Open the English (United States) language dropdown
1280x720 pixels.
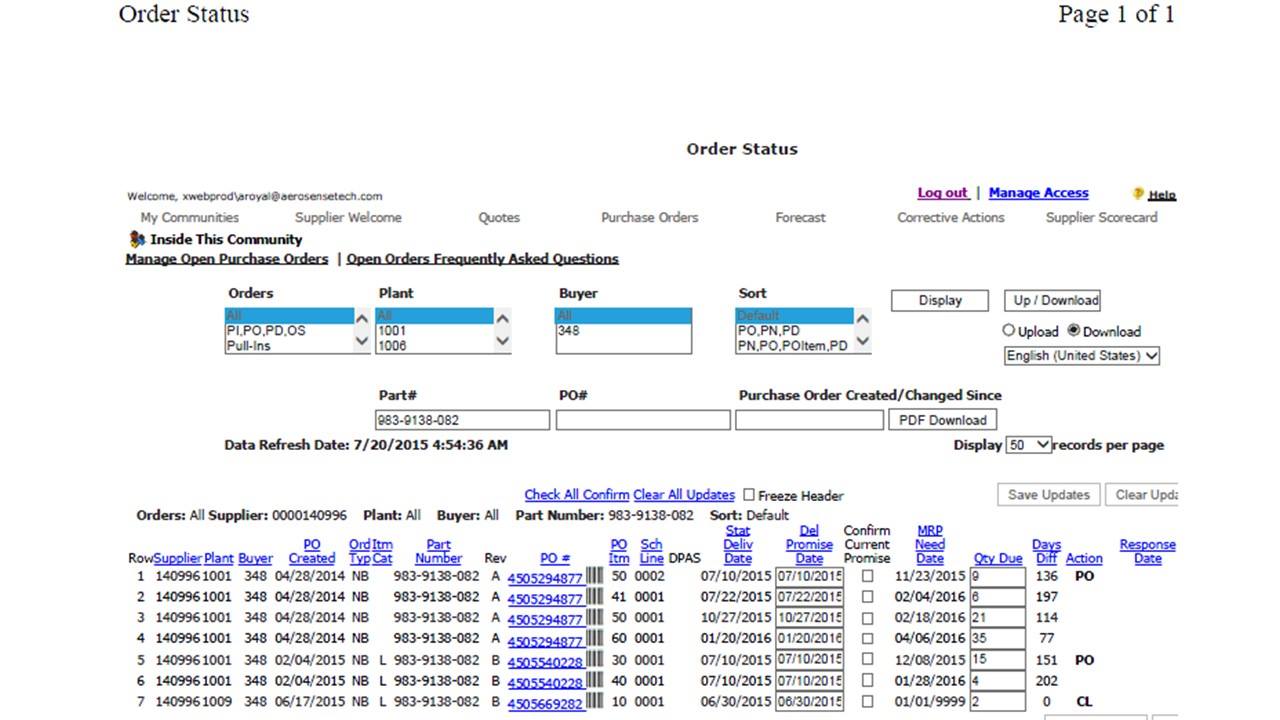pyautogui.click(x=1082, y=355)
